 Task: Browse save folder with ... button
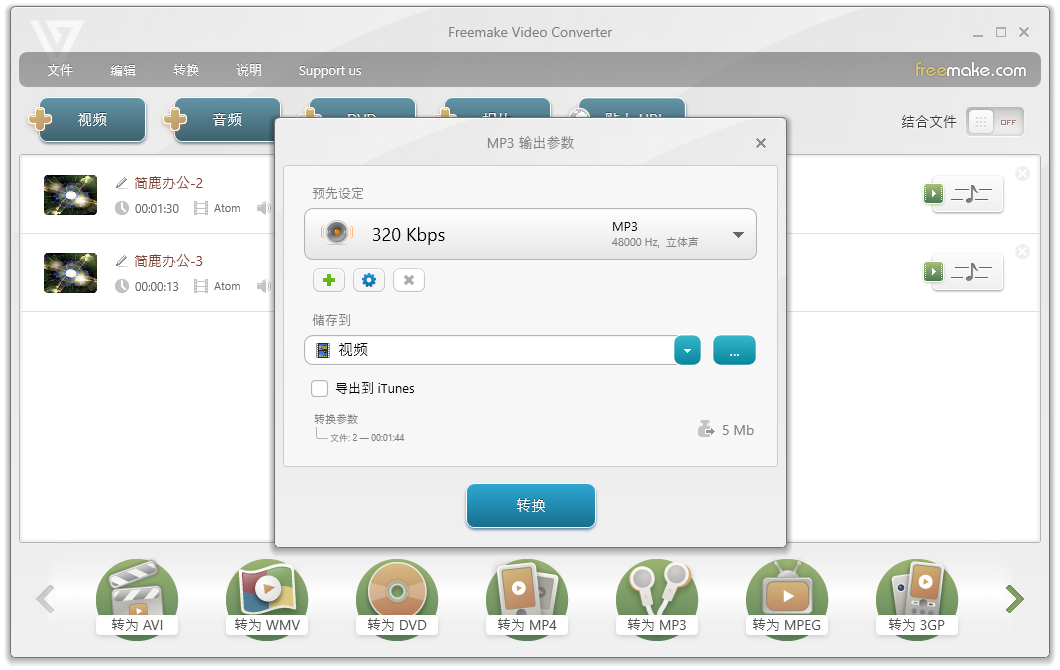click(734, 350)
